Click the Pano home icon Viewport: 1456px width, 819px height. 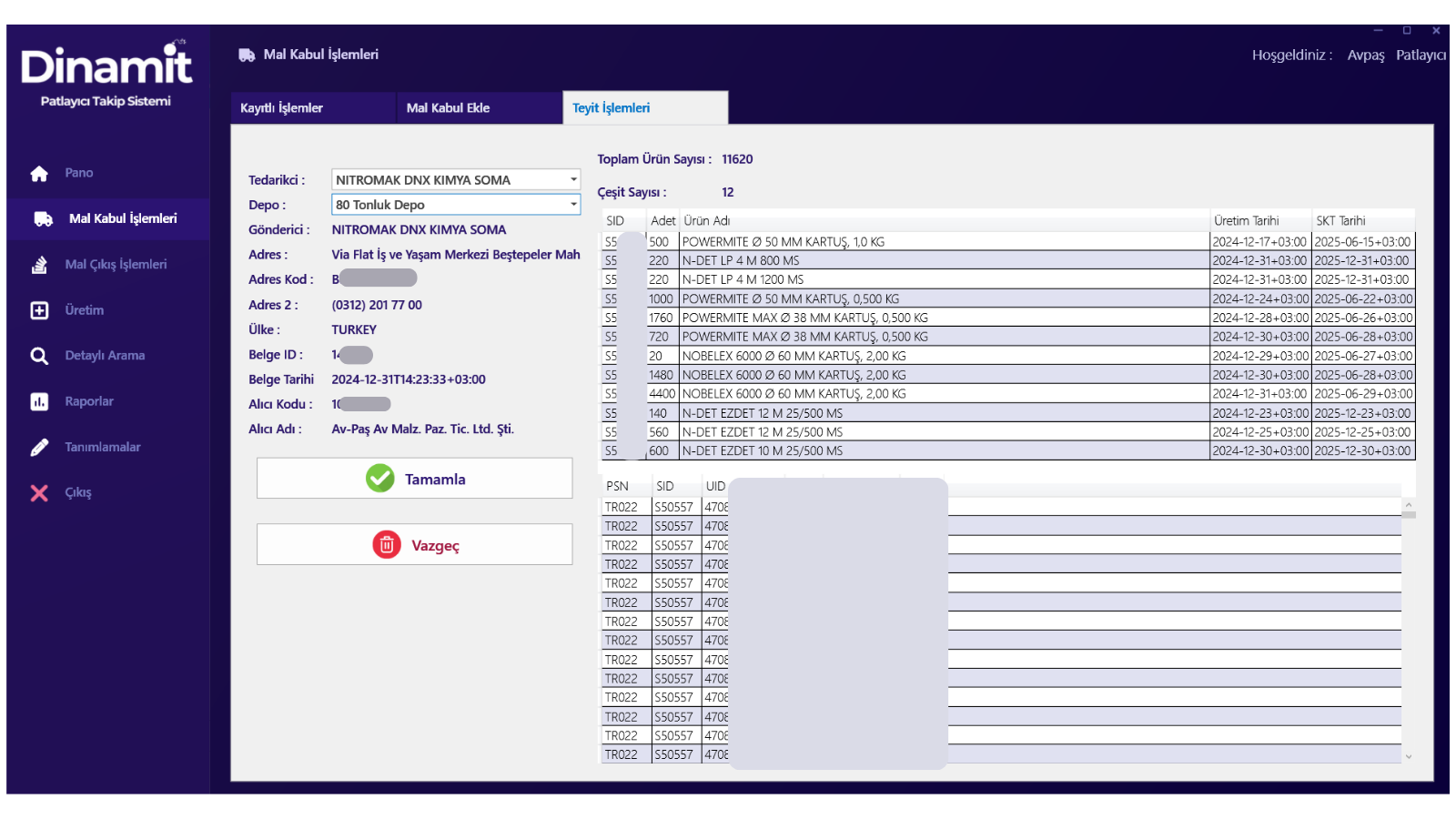(39, 173)
